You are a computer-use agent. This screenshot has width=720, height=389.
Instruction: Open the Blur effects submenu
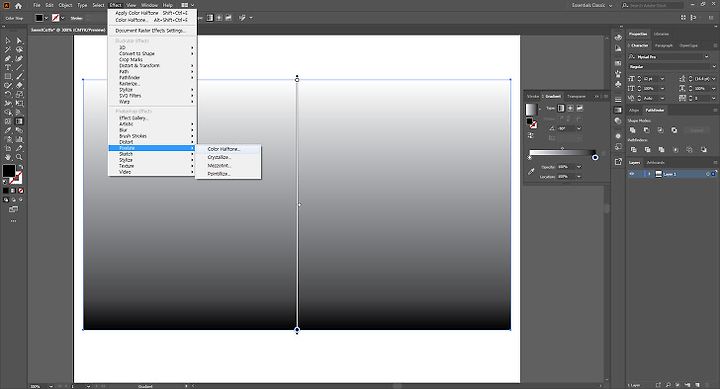pos(152,130)
